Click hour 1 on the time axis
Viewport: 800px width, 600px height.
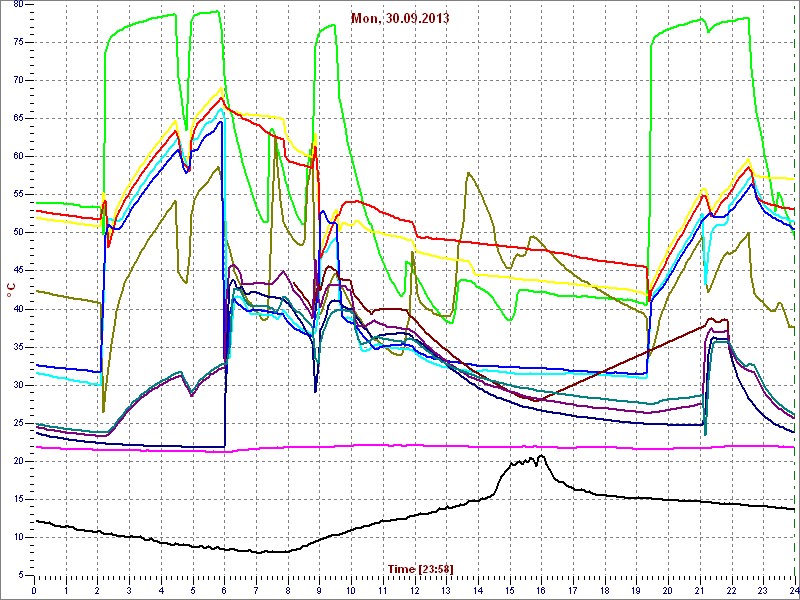click(66, 590)
